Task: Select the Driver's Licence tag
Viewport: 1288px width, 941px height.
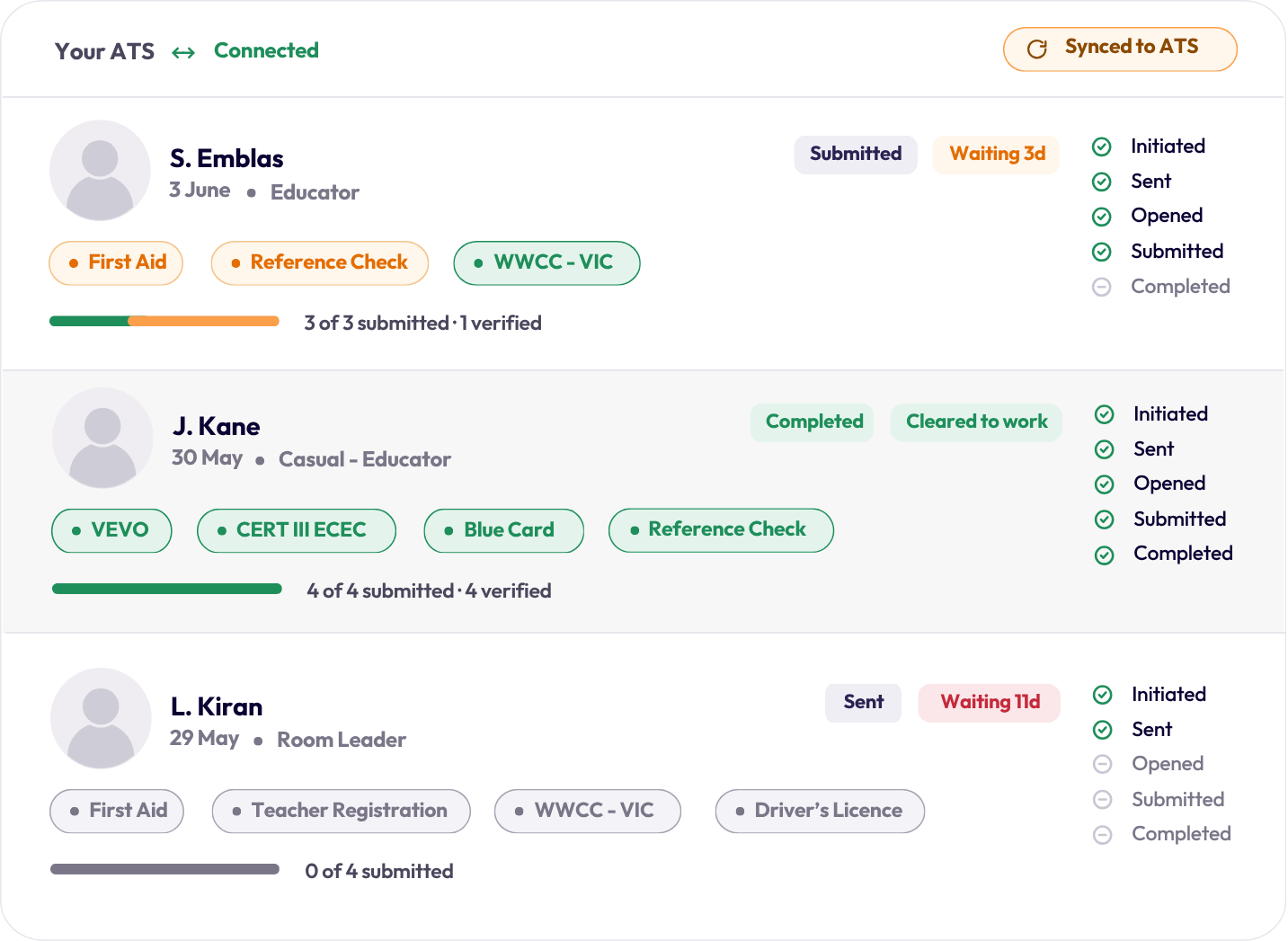Action: click(x=820, y=812)
